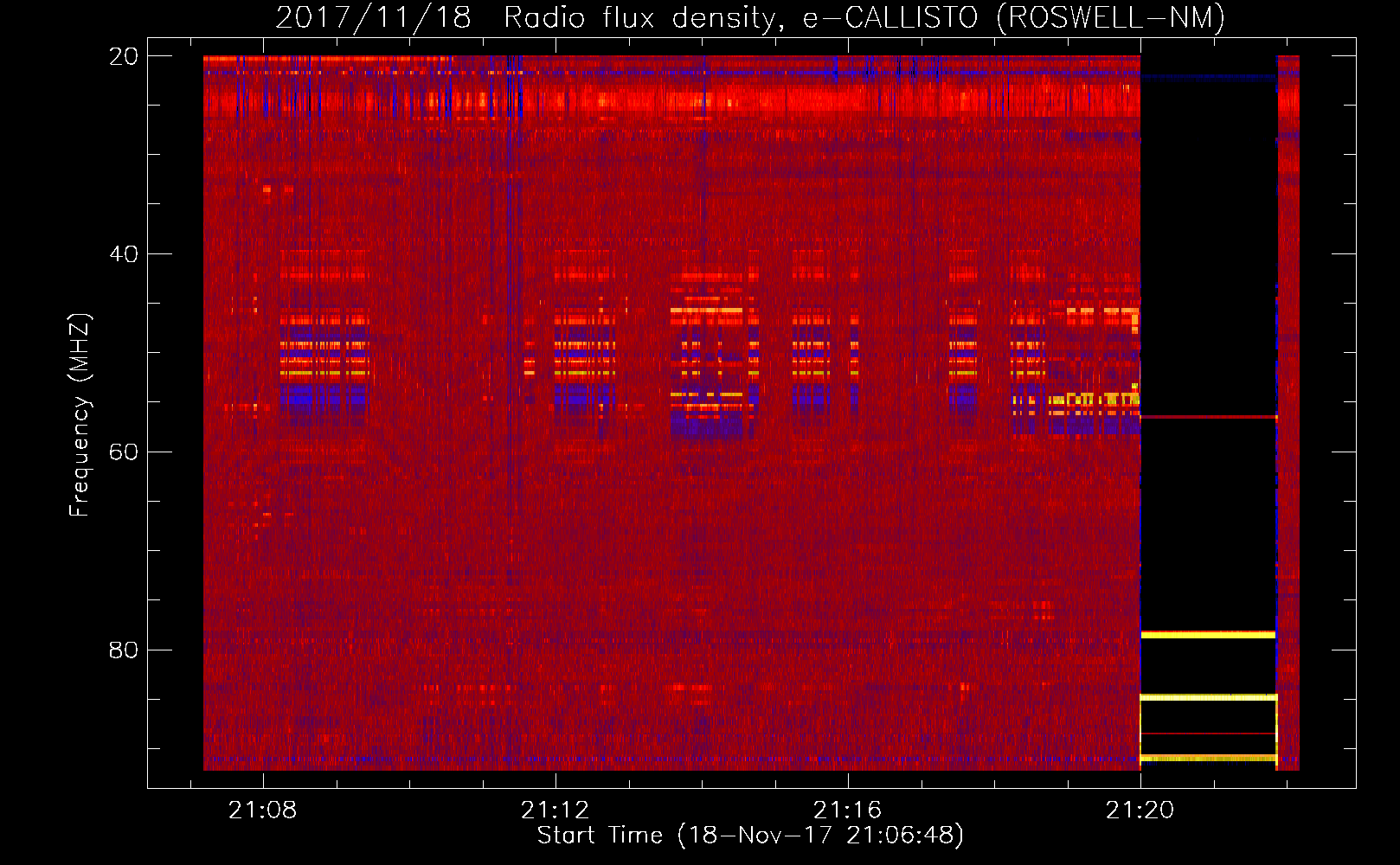Click the '21:20' time tick label

(1140, 811)
